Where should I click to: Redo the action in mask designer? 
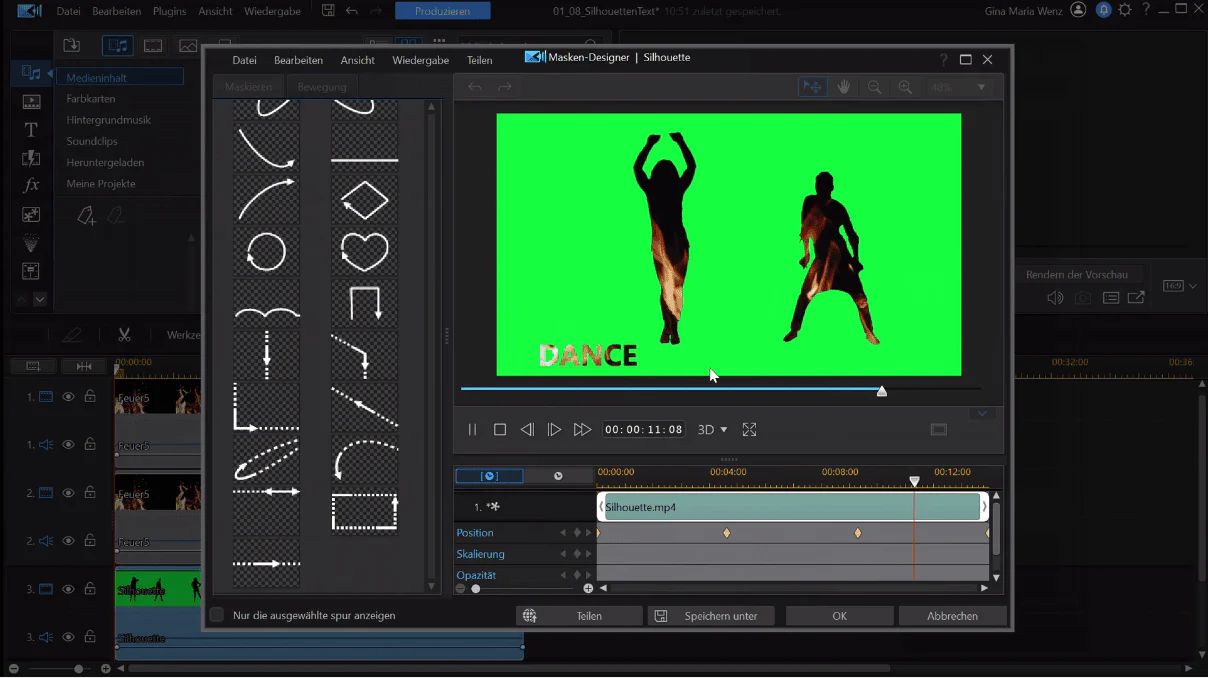pos(505,87)
